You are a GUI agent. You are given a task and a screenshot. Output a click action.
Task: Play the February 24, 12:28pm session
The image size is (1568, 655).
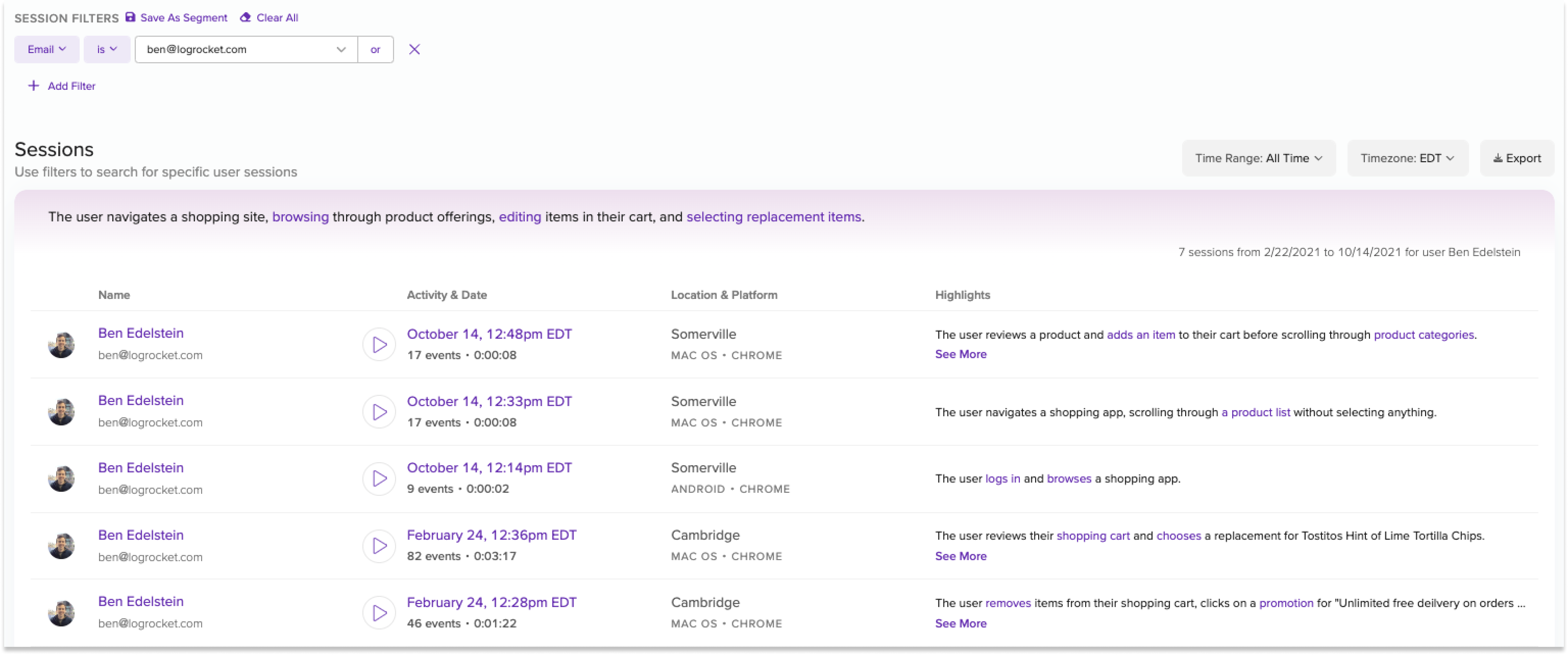[379, 612]
